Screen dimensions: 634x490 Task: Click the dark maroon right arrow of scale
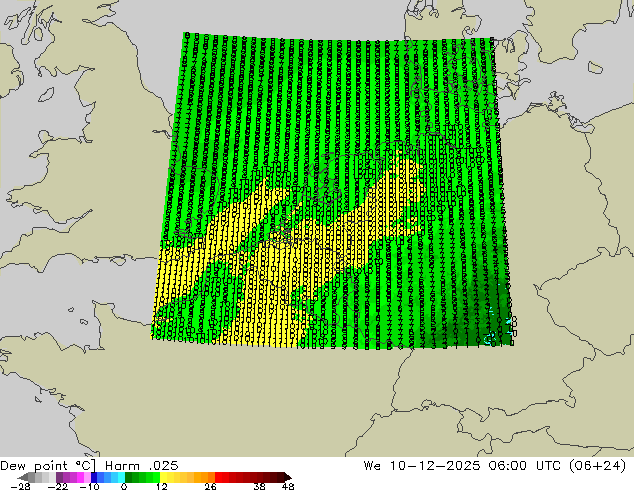point(288,477)
